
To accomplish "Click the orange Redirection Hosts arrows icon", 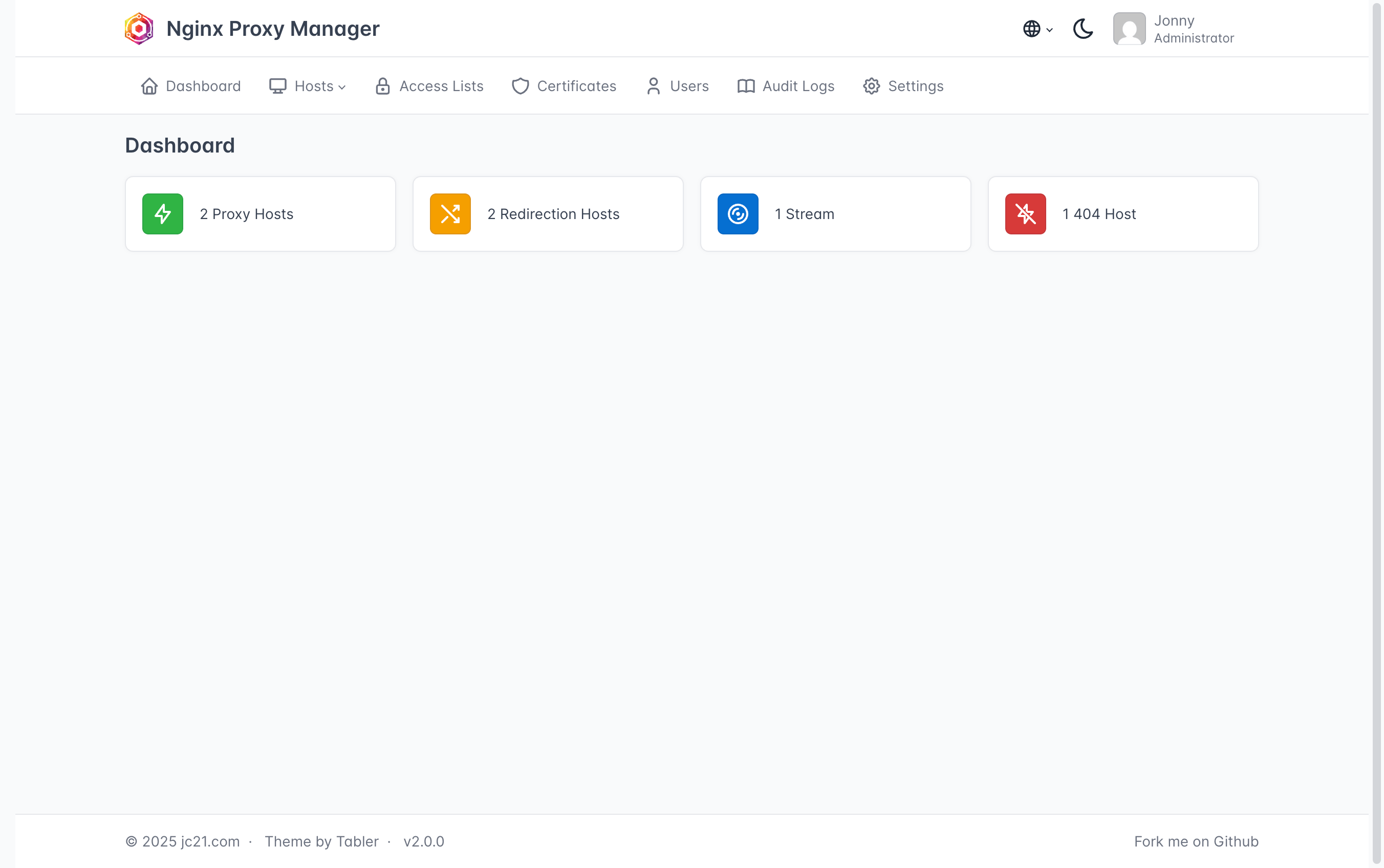I will point(450,213).
